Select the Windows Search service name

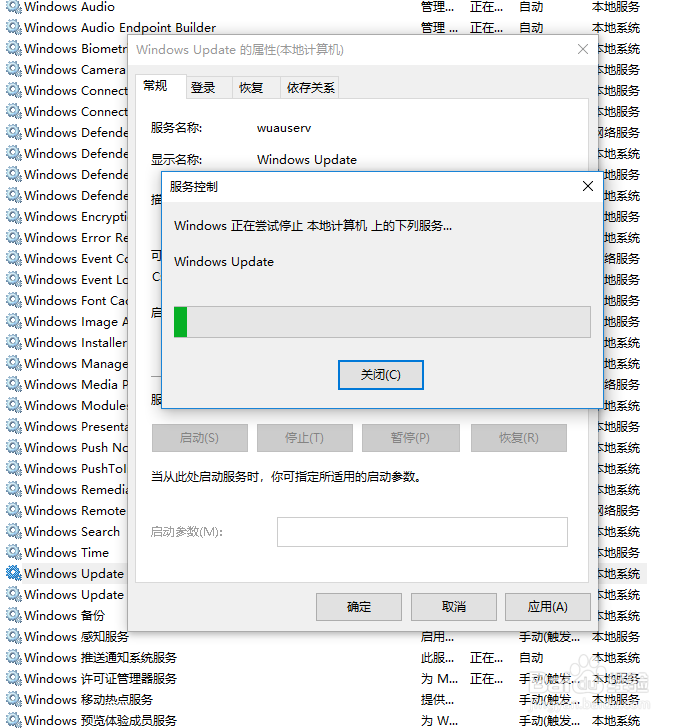(72, 531)
